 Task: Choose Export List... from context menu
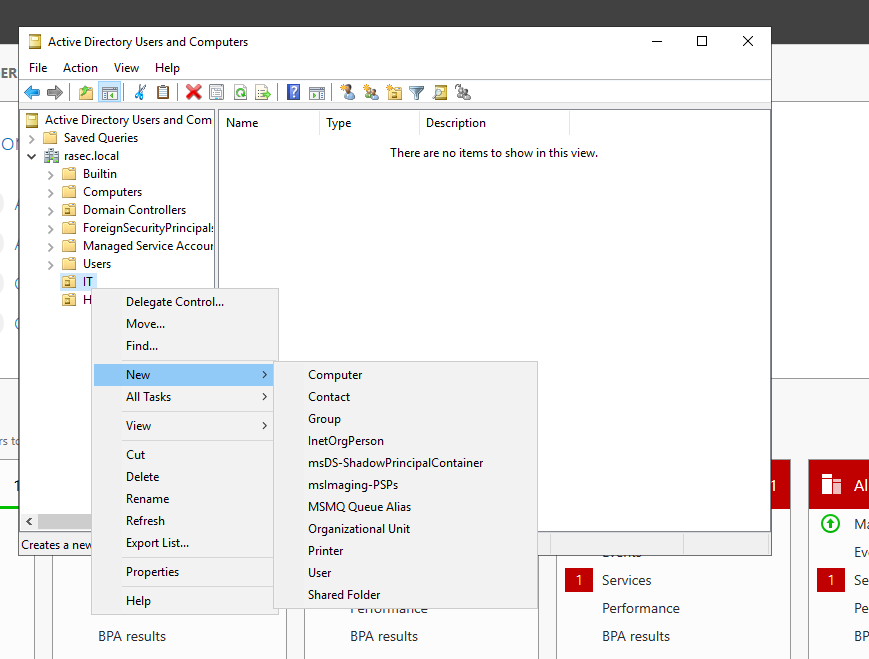[184, 543]
